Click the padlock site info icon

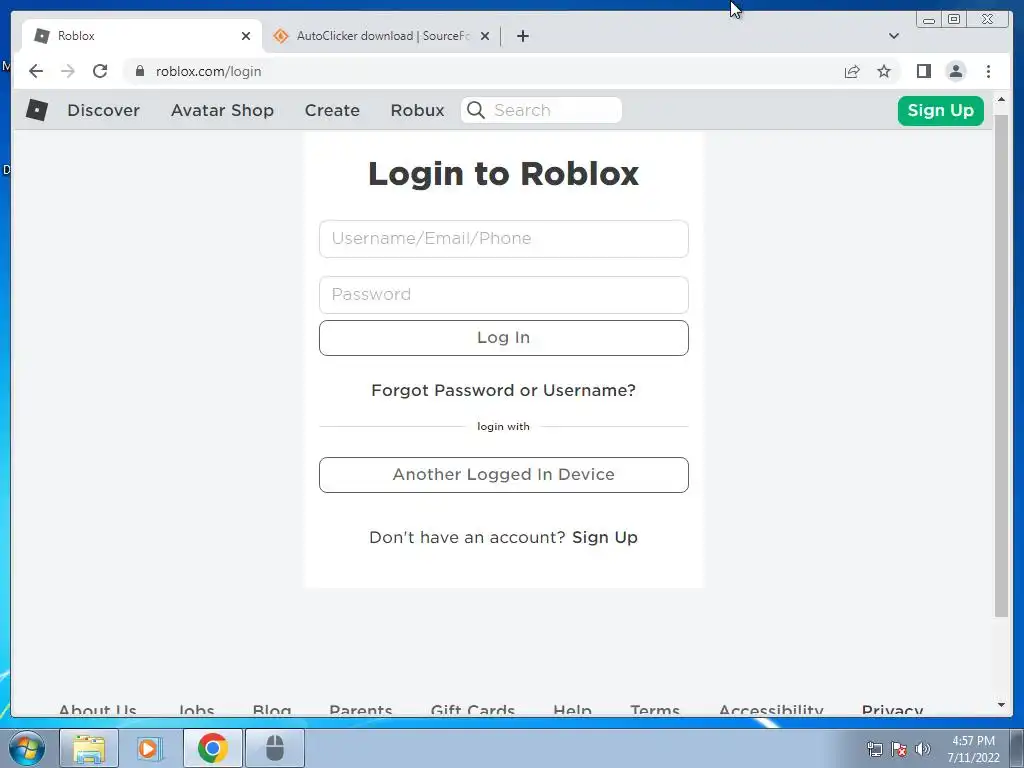pos(140,71)
